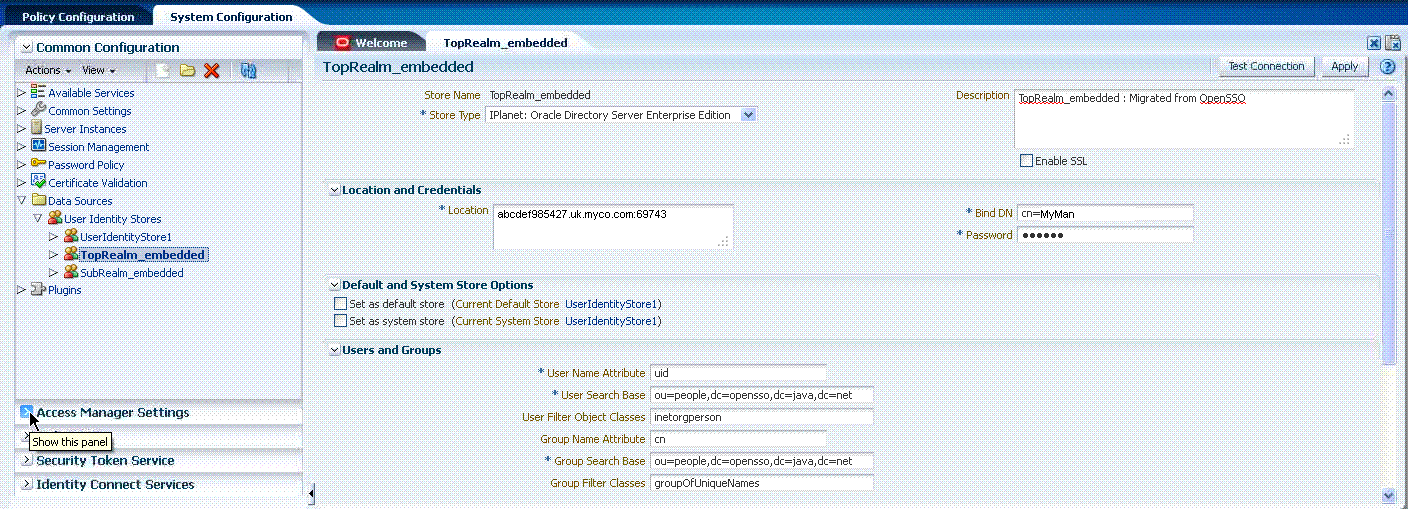Click the Password input field
Viewport: 1408px width, 509px height.
(x=1105, y=235)
